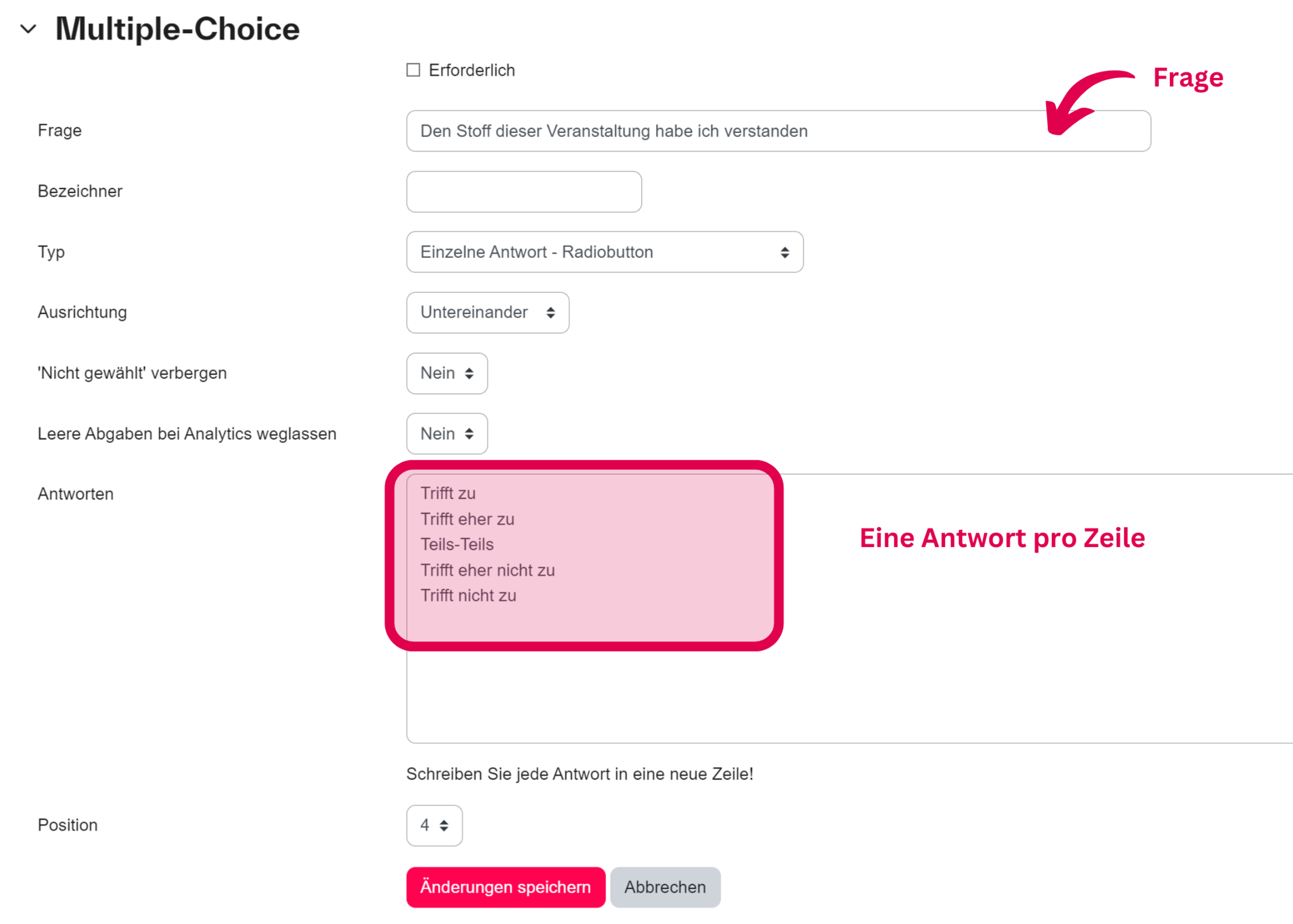1293x924 pixels.
Task: Click the Erforderlich checkbox label
Action: point(471,70)
